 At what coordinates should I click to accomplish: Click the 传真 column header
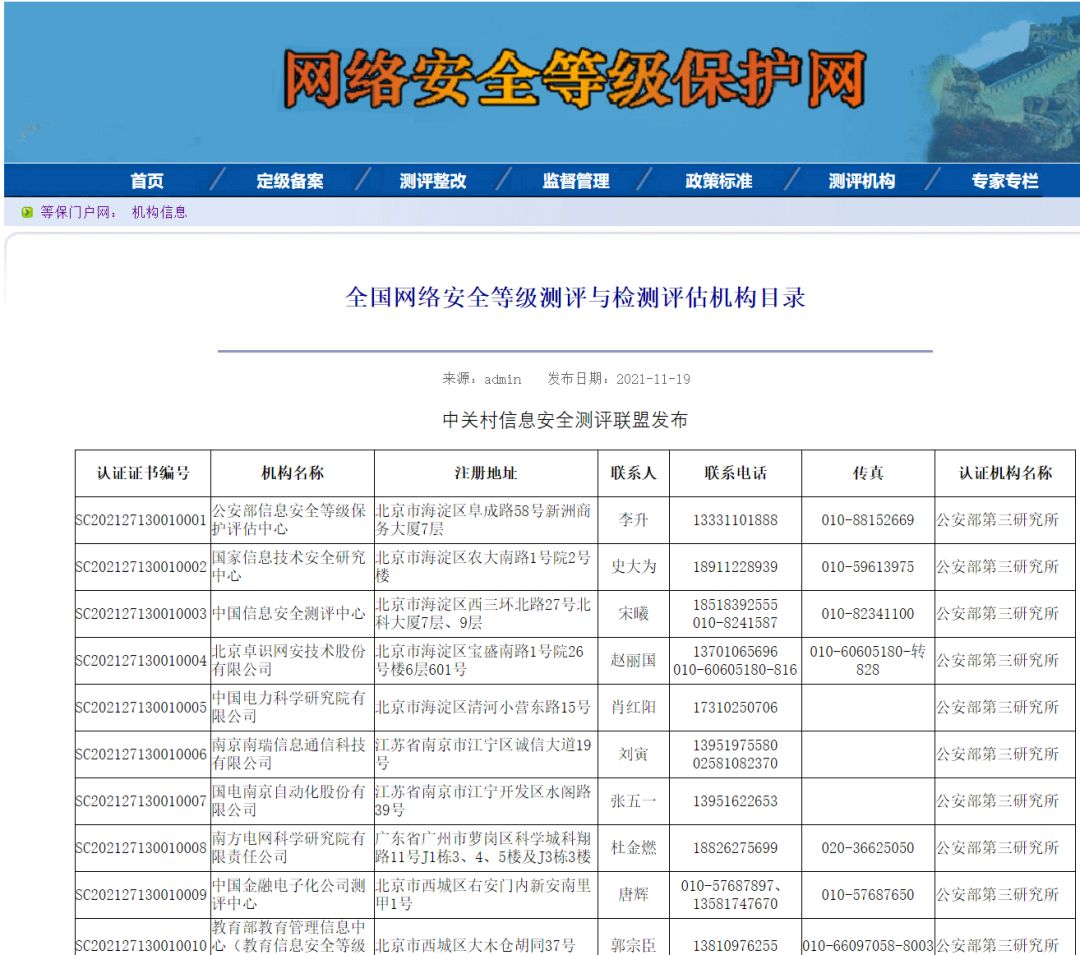pos(868,473)
